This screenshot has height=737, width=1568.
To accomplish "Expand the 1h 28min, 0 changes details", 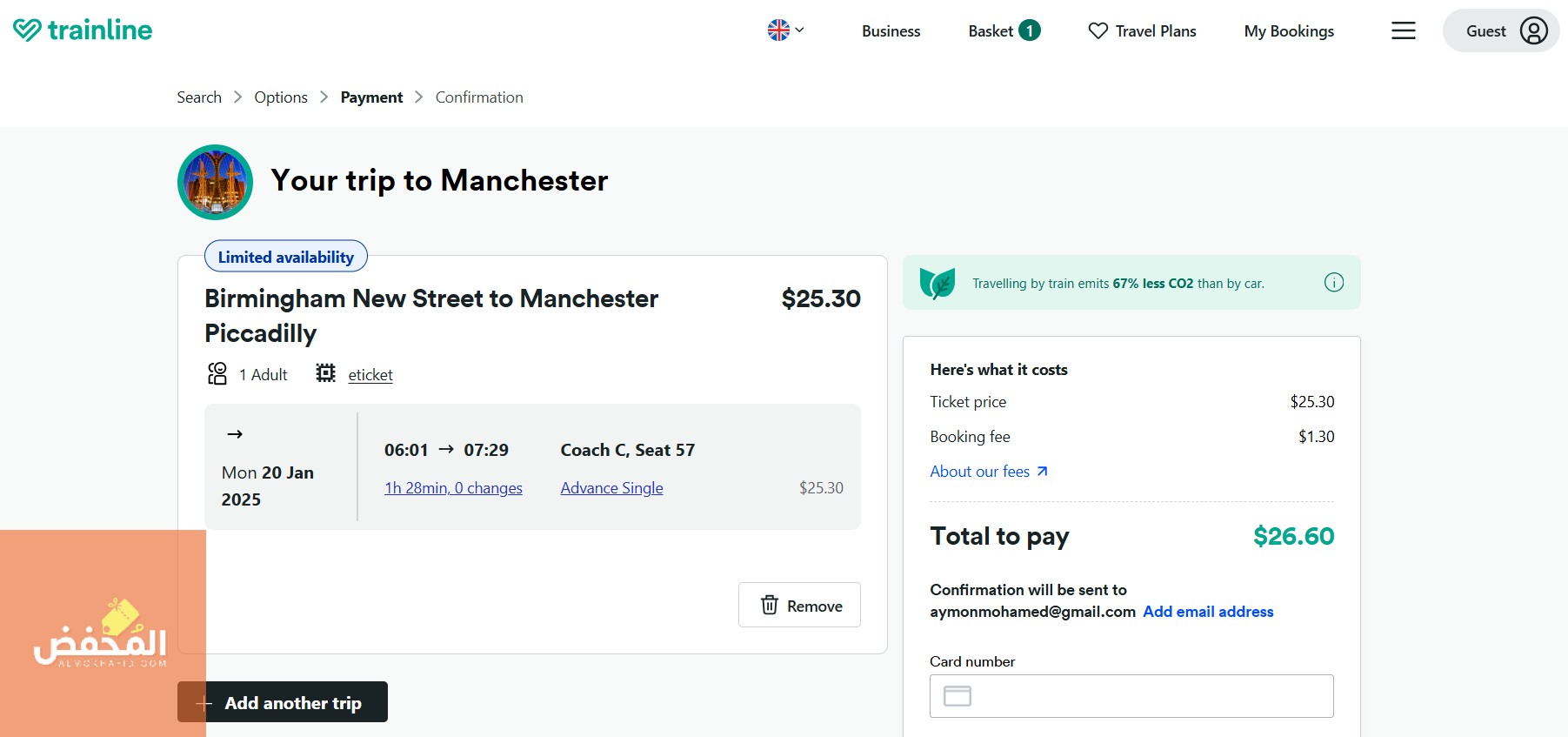I will (x=453, y=488).
